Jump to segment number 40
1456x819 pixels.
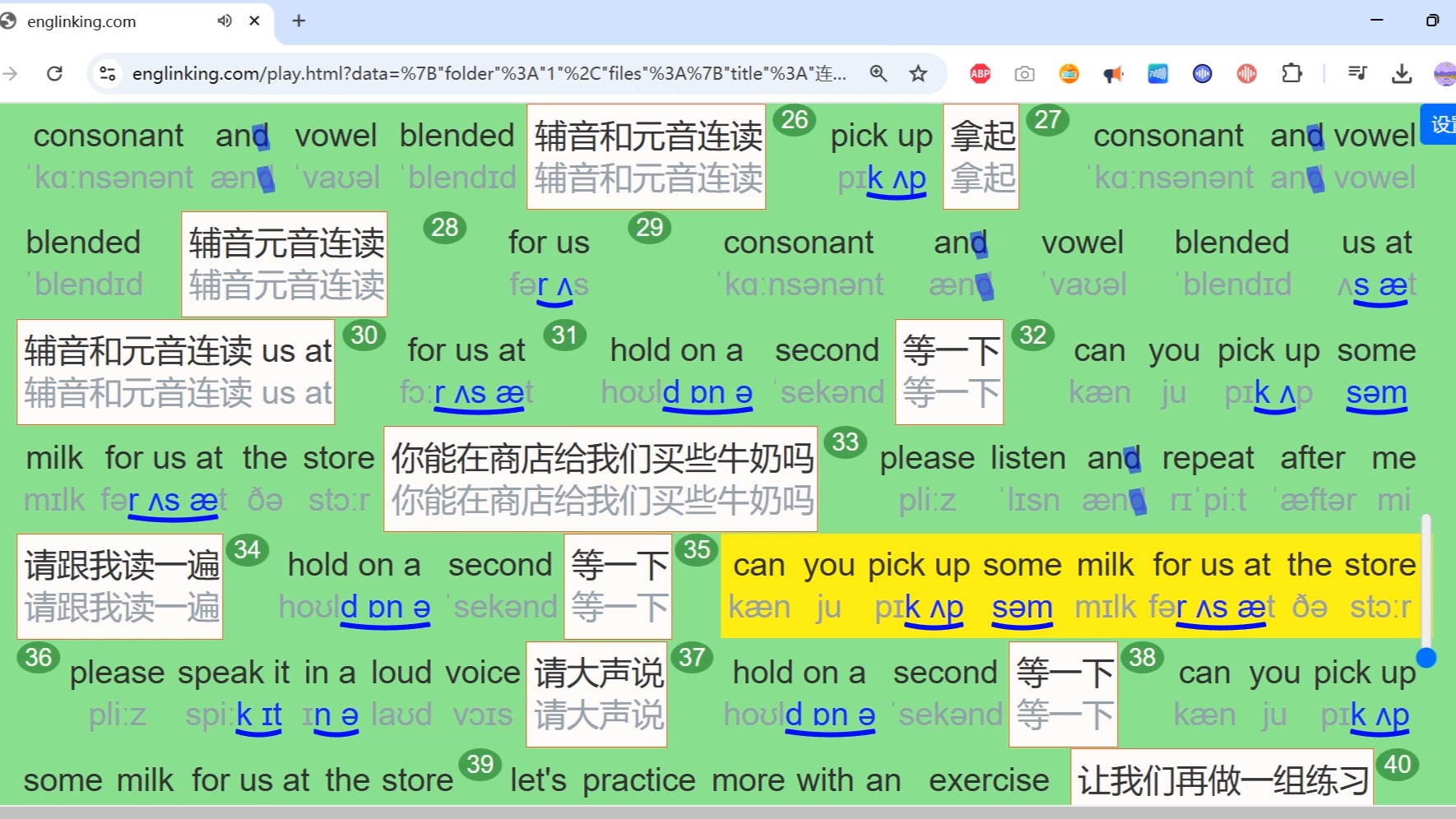[x=1397, y=764]
